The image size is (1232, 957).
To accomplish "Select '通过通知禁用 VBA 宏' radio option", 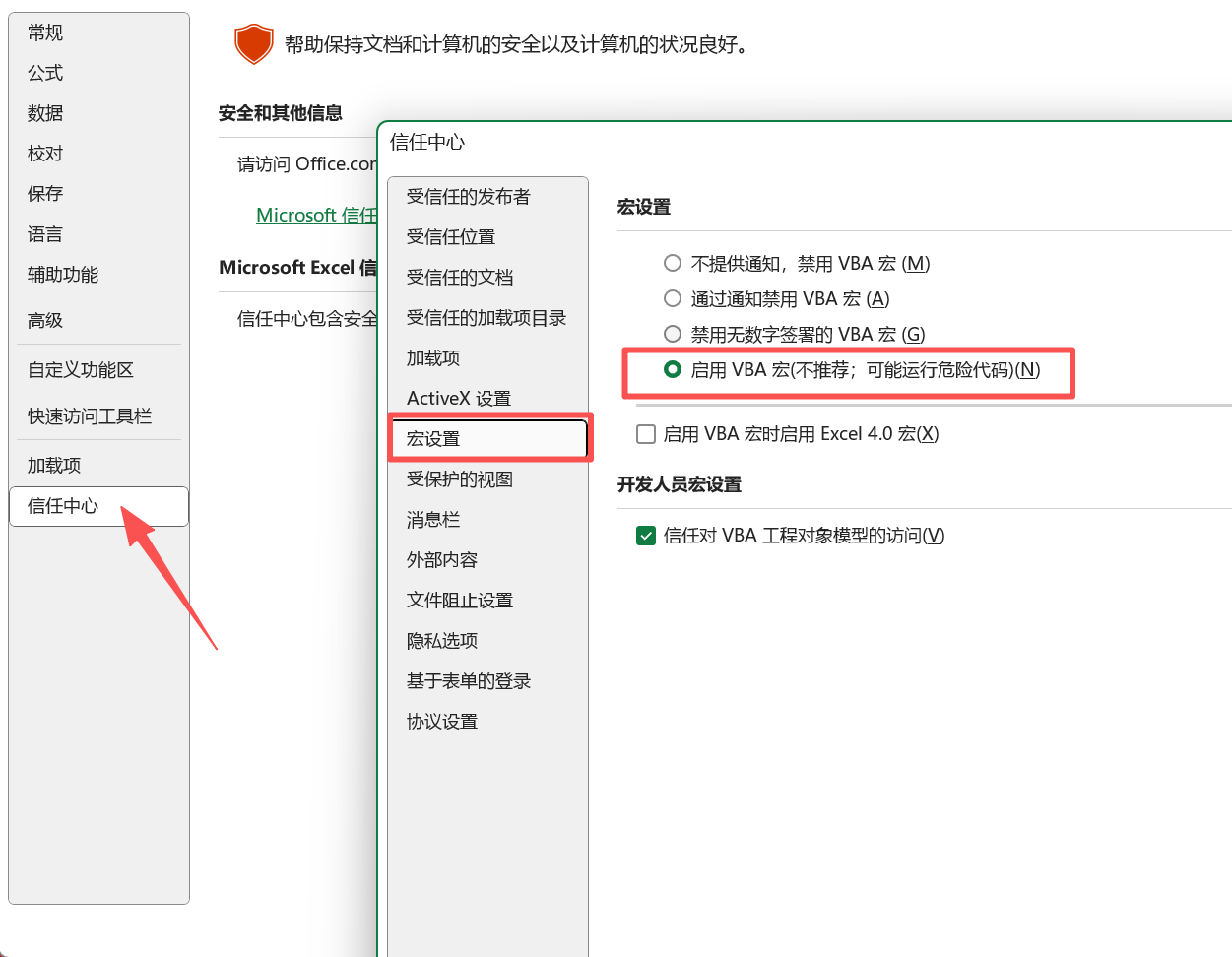I will point(673,298).
